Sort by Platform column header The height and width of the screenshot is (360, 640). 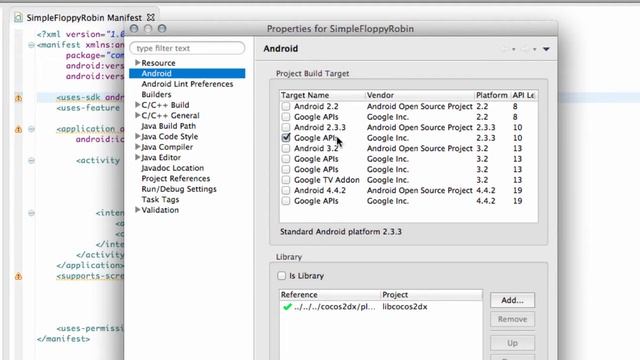[492, 95]
